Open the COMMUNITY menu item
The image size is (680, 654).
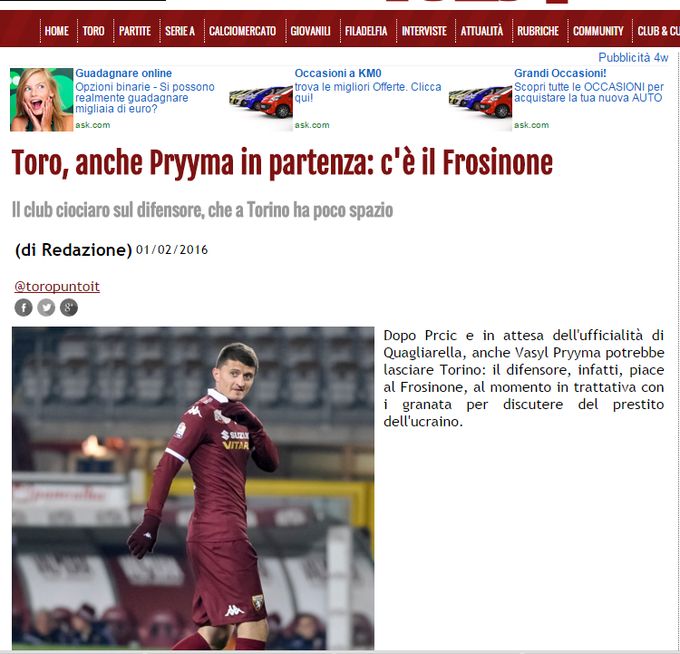point(598,31)
